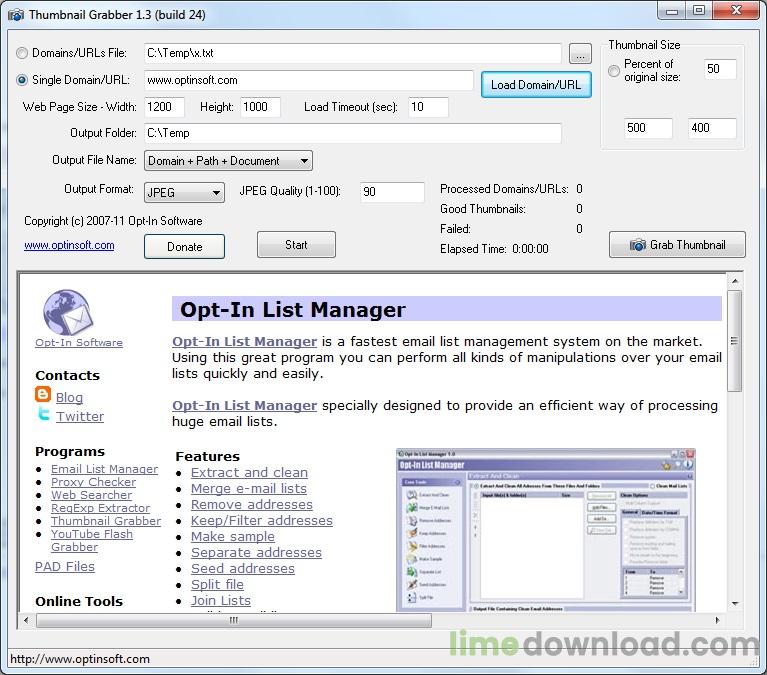
Task: Select Percent of original size radio button
Action: click(x=613, y=71)
